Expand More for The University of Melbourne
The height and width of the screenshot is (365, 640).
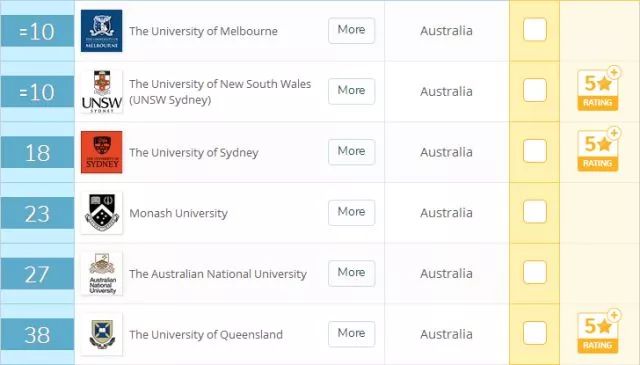tap(351, 30)
